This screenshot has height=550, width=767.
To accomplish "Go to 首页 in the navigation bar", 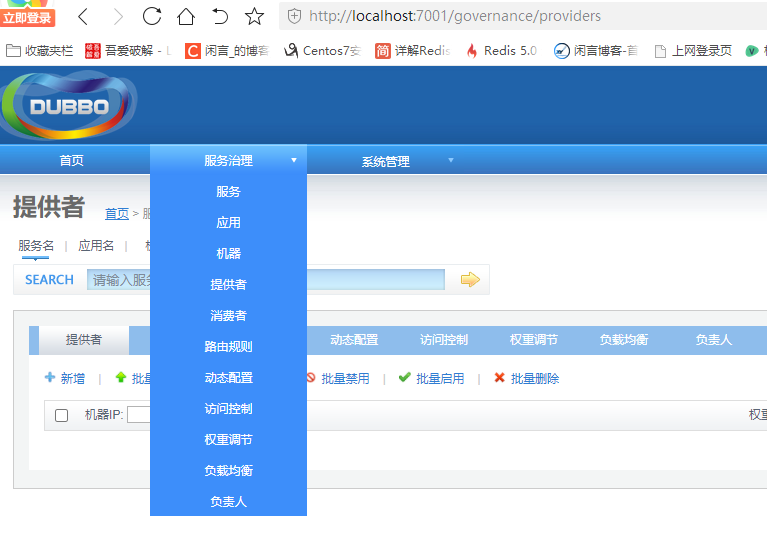I will coord(71,160).
